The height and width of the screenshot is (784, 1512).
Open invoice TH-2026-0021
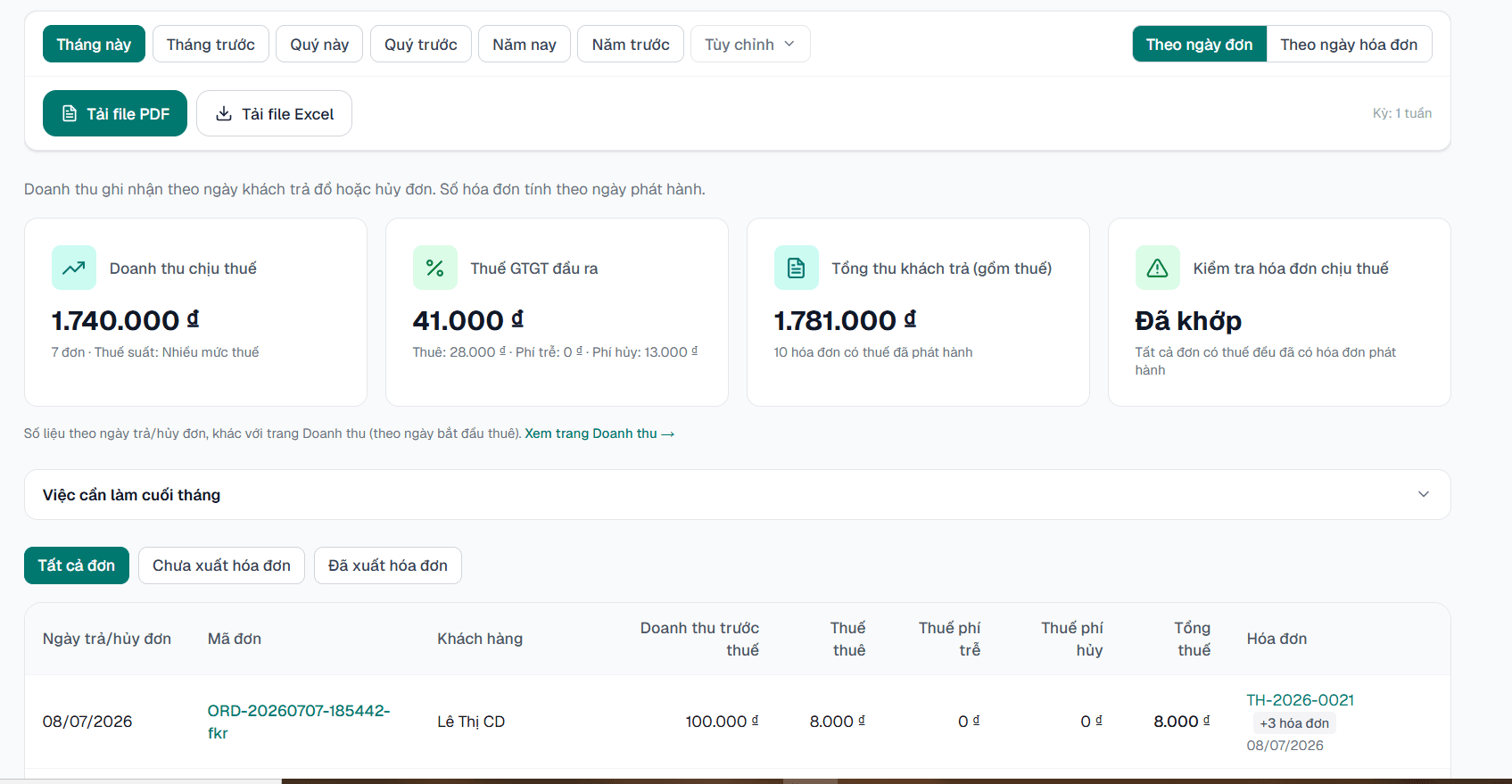pyautogui.click(x=1301, y=700)
